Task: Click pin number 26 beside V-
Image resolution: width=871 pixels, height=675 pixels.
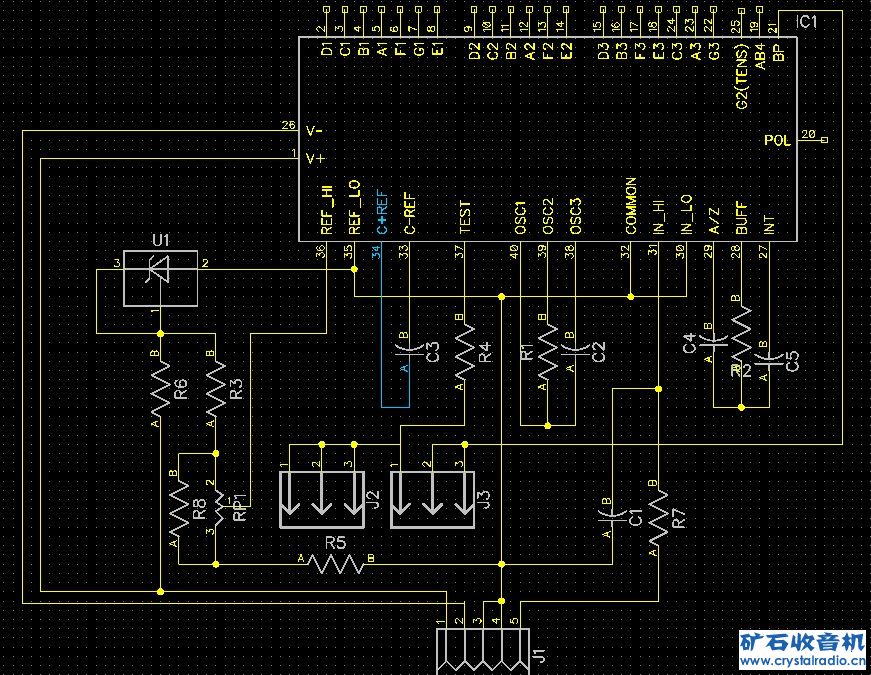Action: coord(288,125)
